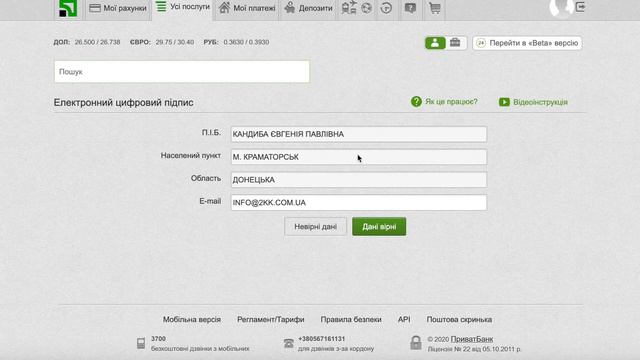The width and height of the screenshot is (640, 360).
Task: Open the API footer link
Action: (x=404, y=320)
